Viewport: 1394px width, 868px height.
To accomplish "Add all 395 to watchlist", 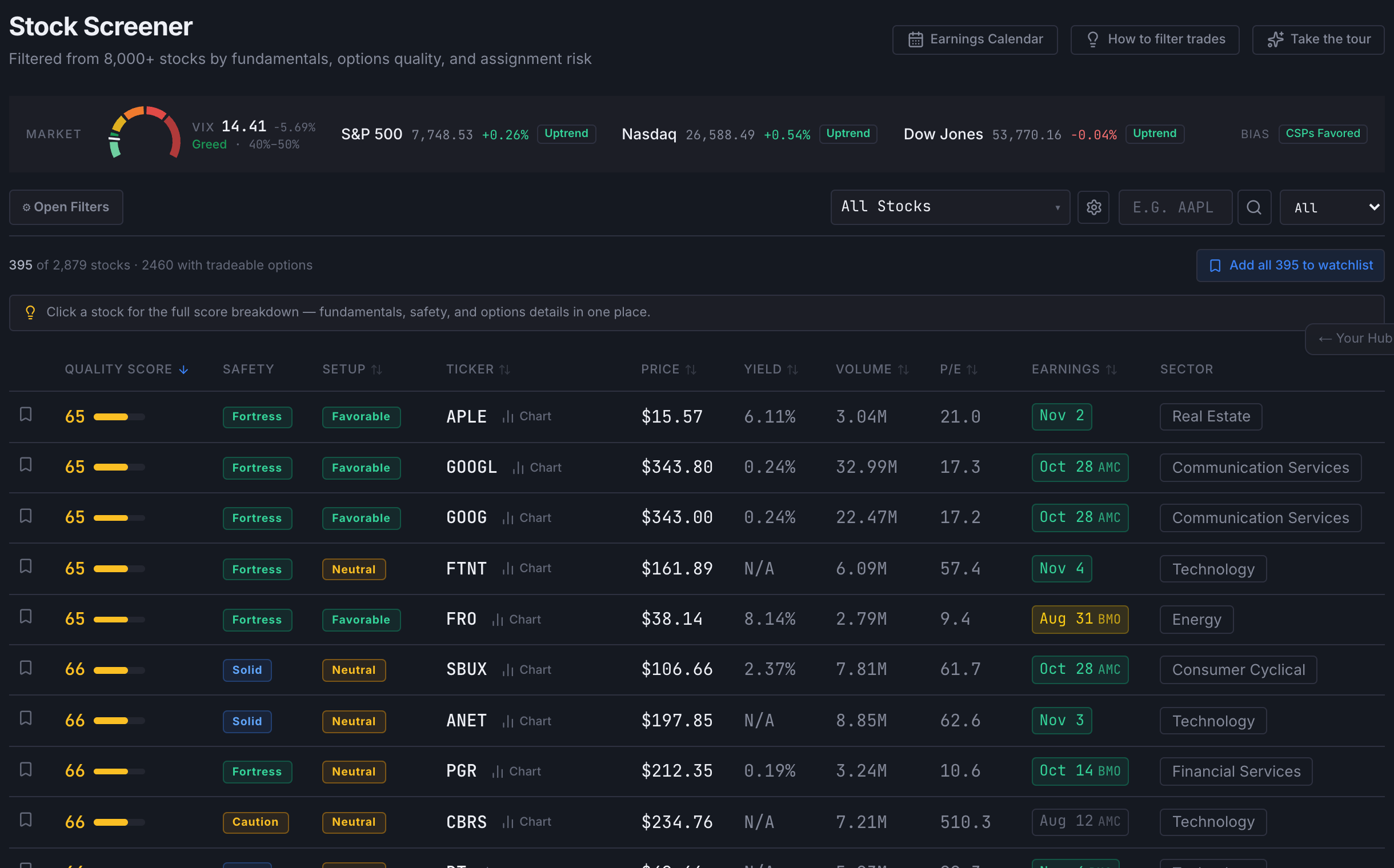I will (1290, 266).
